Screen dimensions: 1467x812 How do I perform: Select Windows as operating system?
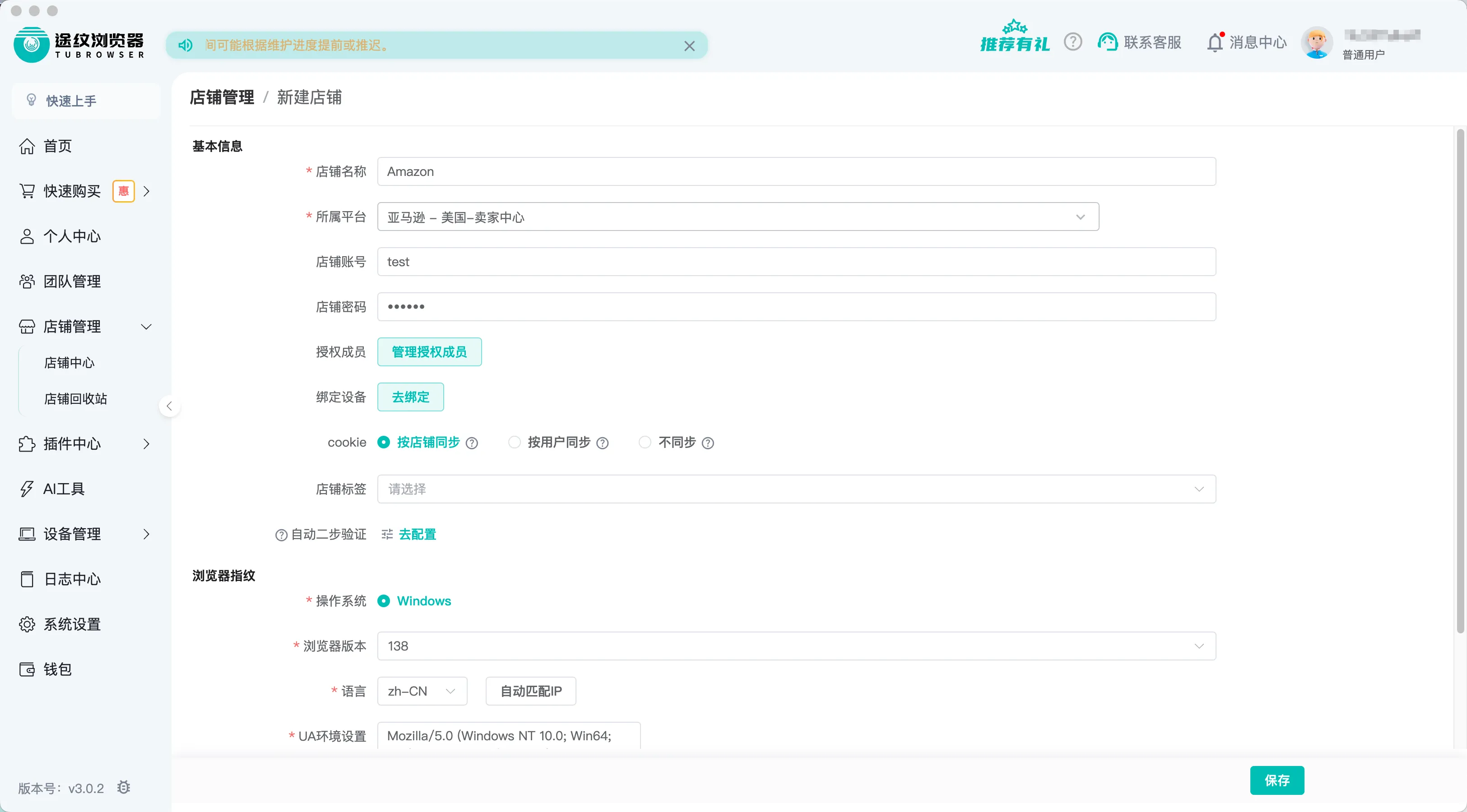(x=384, y=601)
